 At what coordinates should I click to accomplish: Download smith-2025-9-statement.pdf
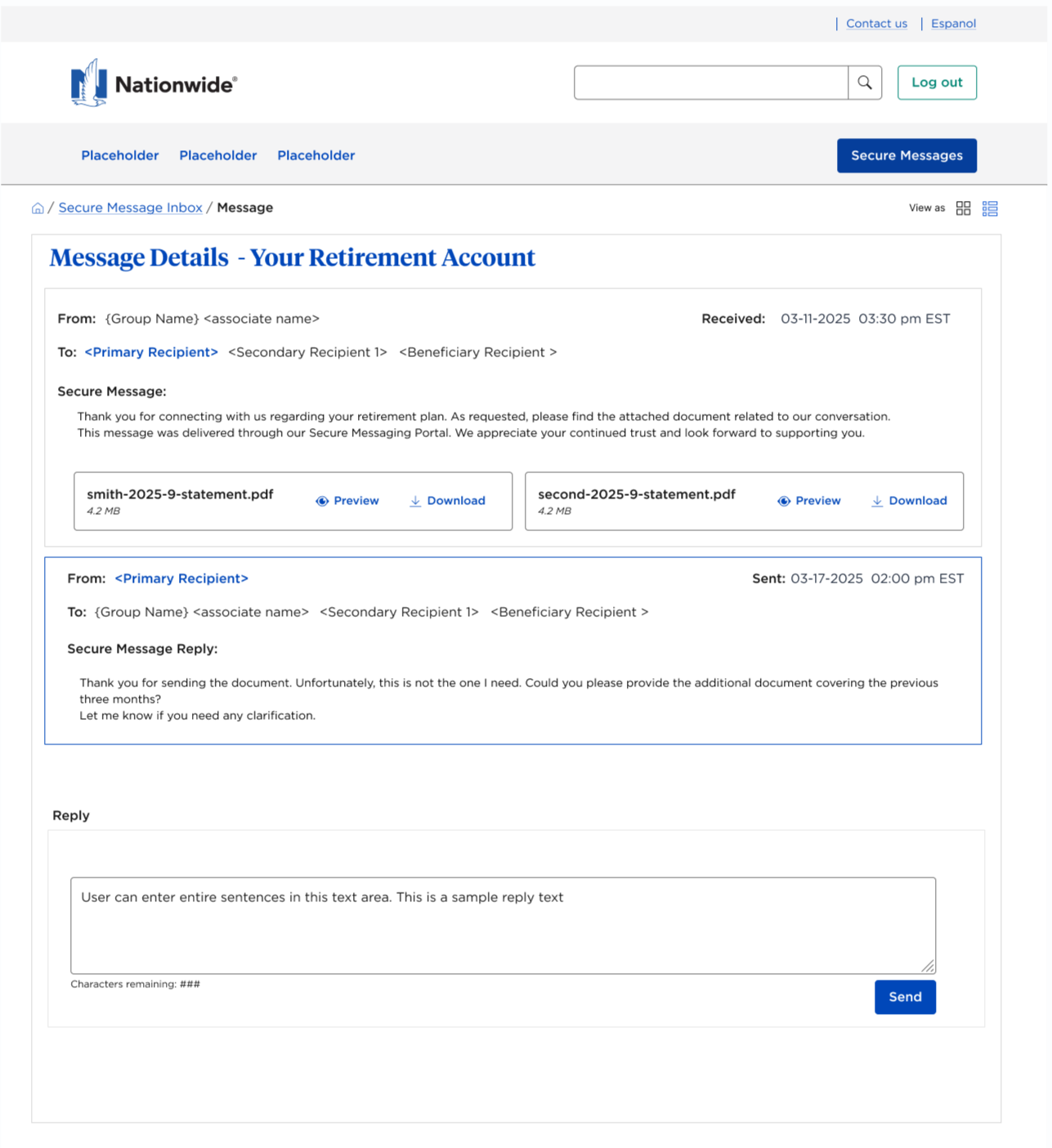point(447,501)
